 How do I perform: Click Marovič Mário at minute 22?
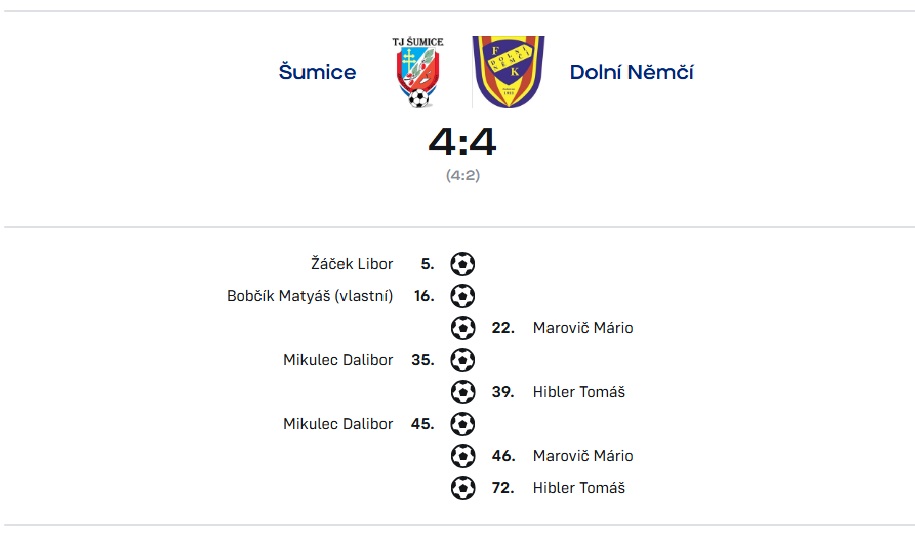click(583, 328)
